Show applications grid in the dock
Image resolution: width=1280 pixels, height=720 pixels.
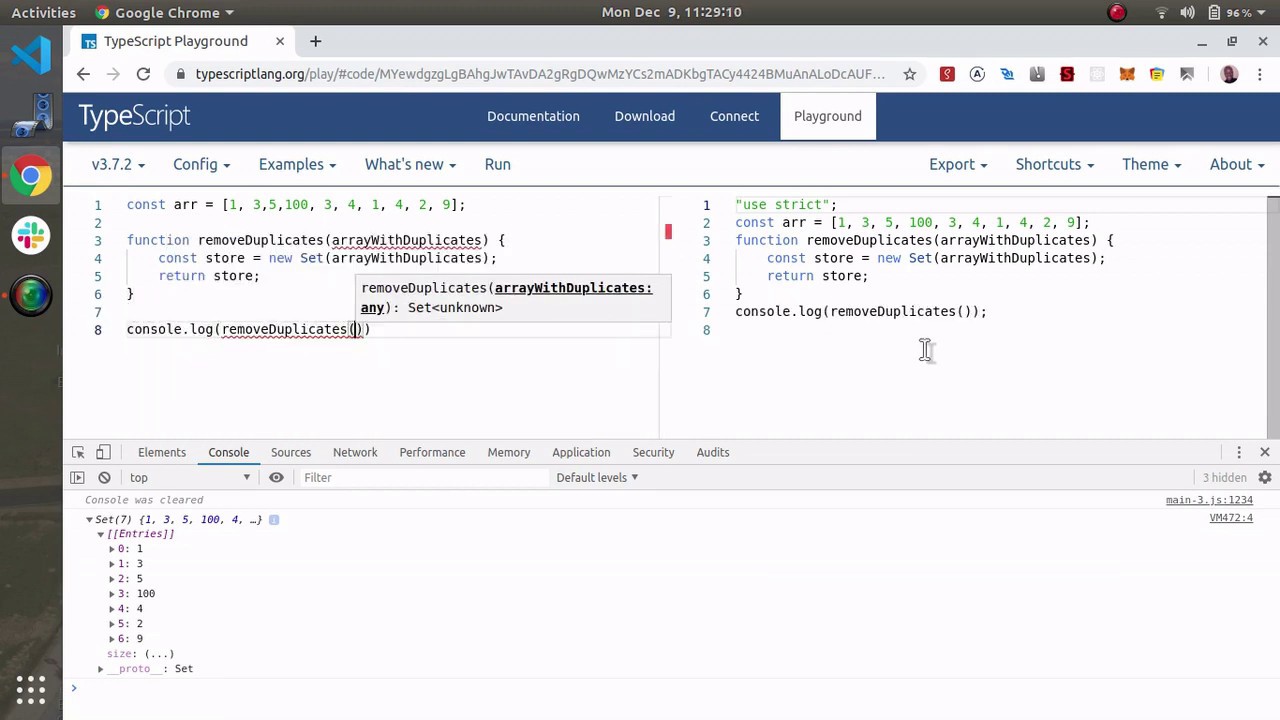click(31, 689)
